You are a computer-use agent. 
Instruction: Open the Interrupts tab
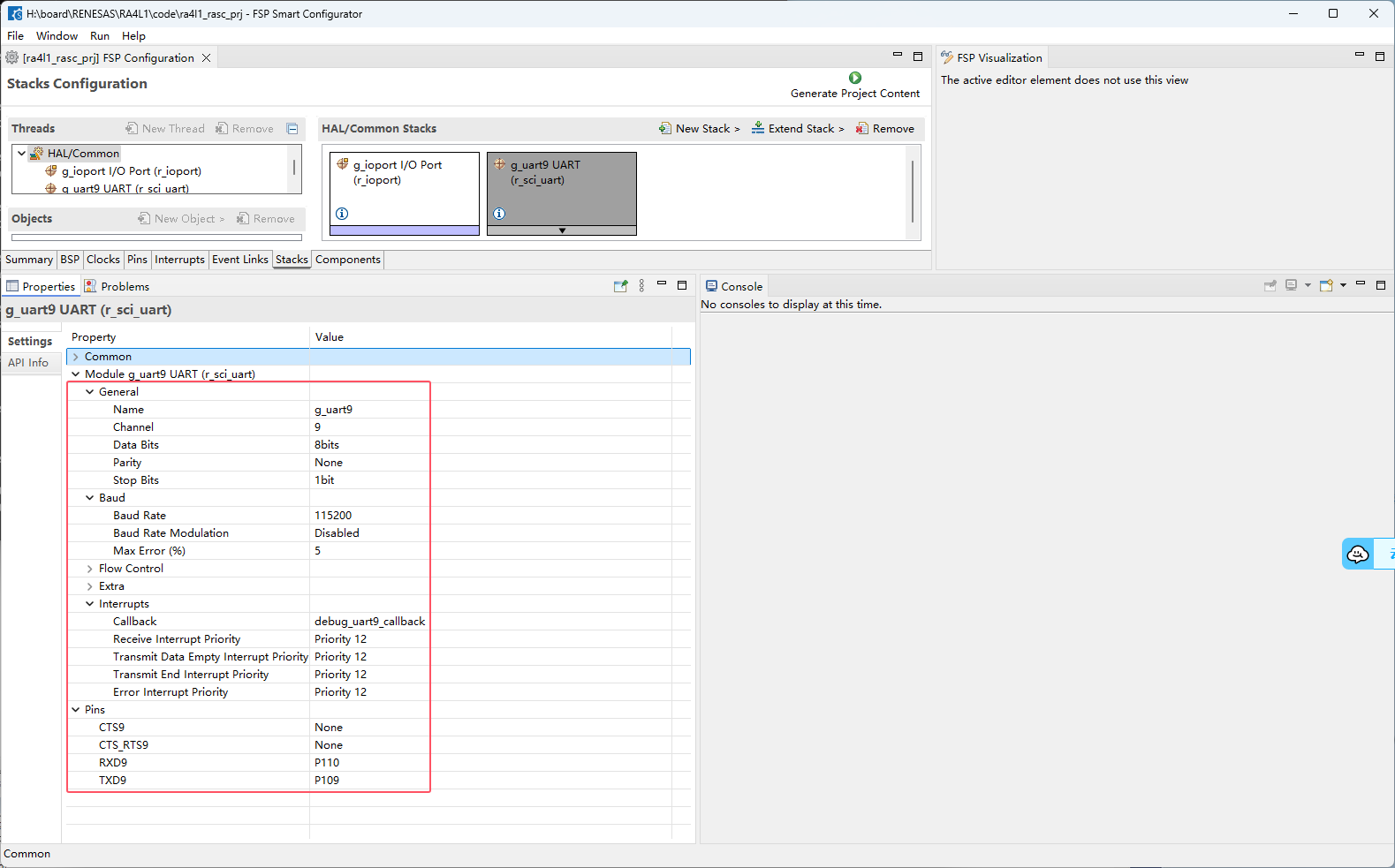tap(179, 260)
